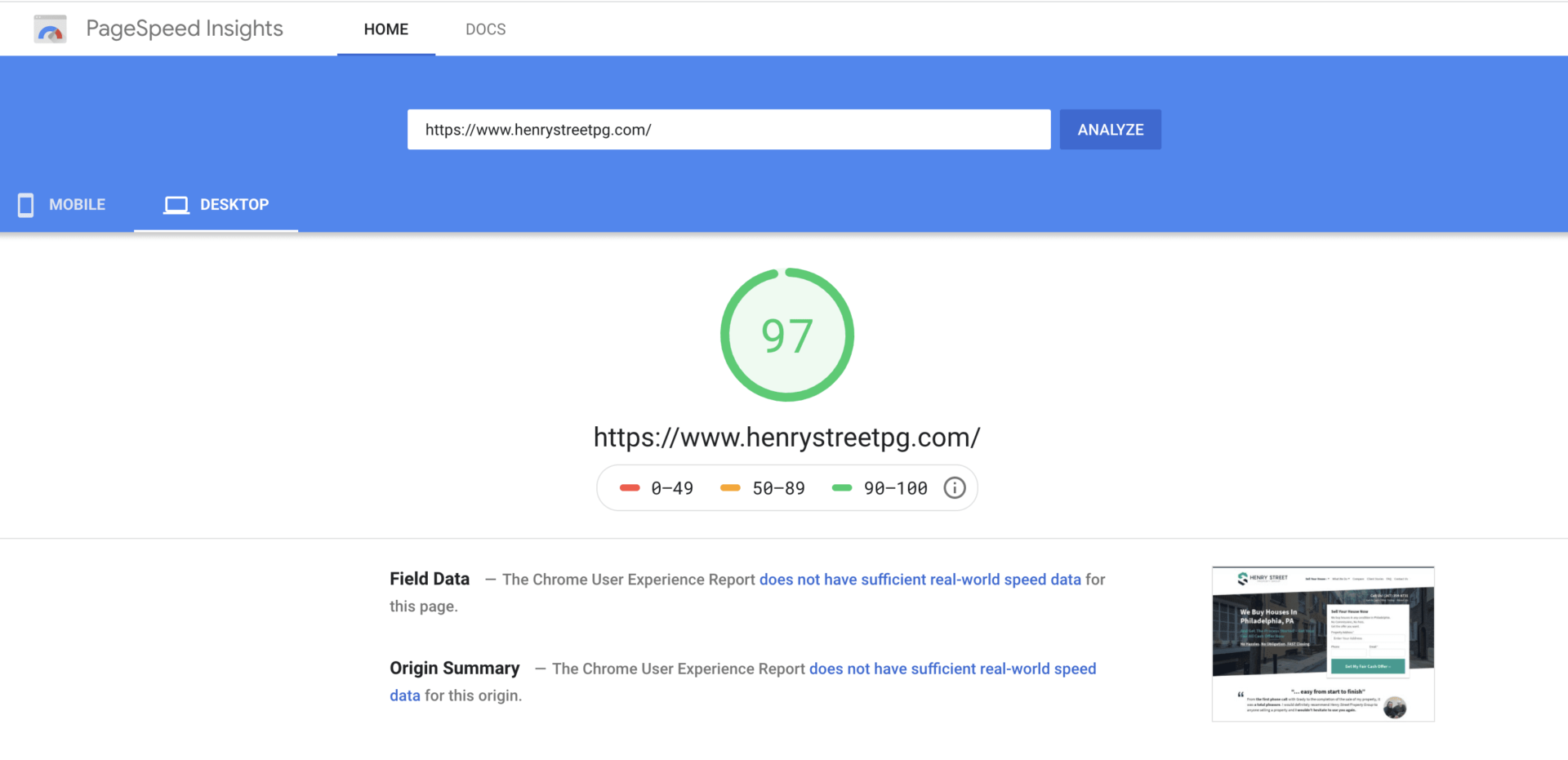Switch to the HOME tab
The height and width of the screenshot is (760, 1568).
[386, 29]
